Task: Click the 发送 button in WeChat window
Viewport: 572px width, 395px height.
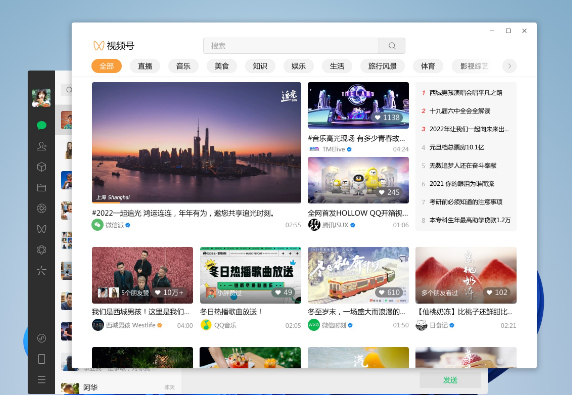Action: coord(450,380)
